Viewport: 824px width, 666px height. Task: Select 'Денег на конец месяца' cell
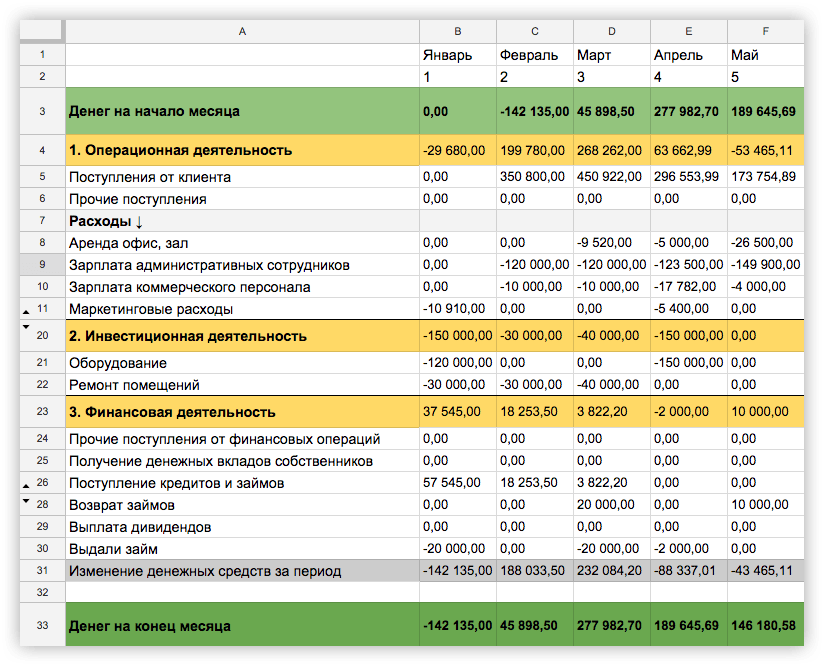242,625
